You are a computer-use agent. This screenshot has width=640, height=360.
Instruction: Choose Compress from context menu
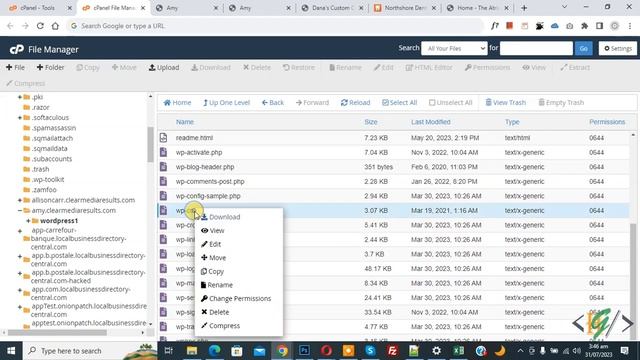coord(220,326)
